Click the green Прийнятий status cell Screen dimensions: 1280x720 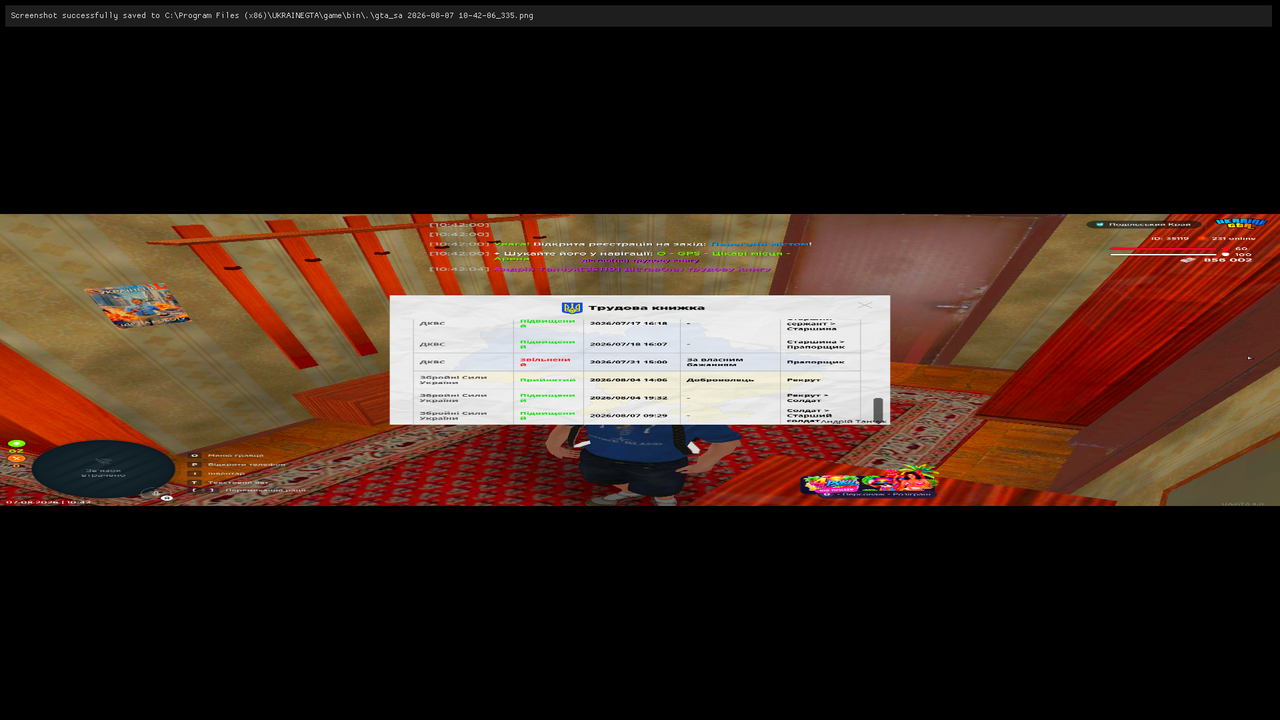pyautogui.click(x=547, y=380)
